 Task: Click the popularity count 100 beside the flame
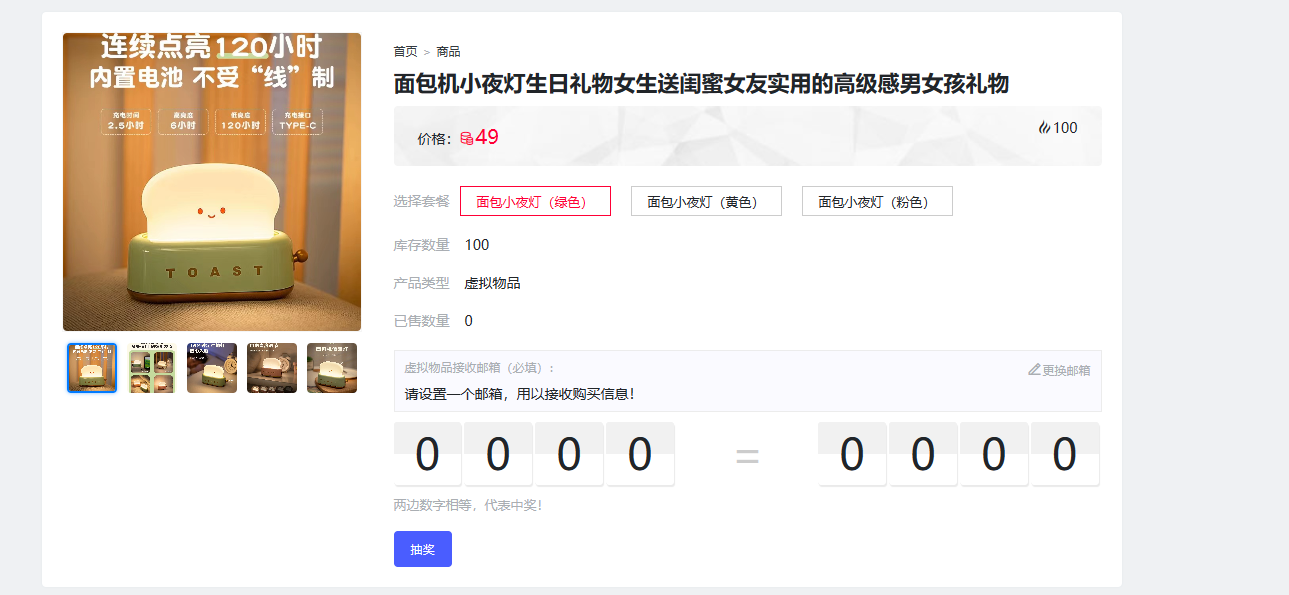1066,128
